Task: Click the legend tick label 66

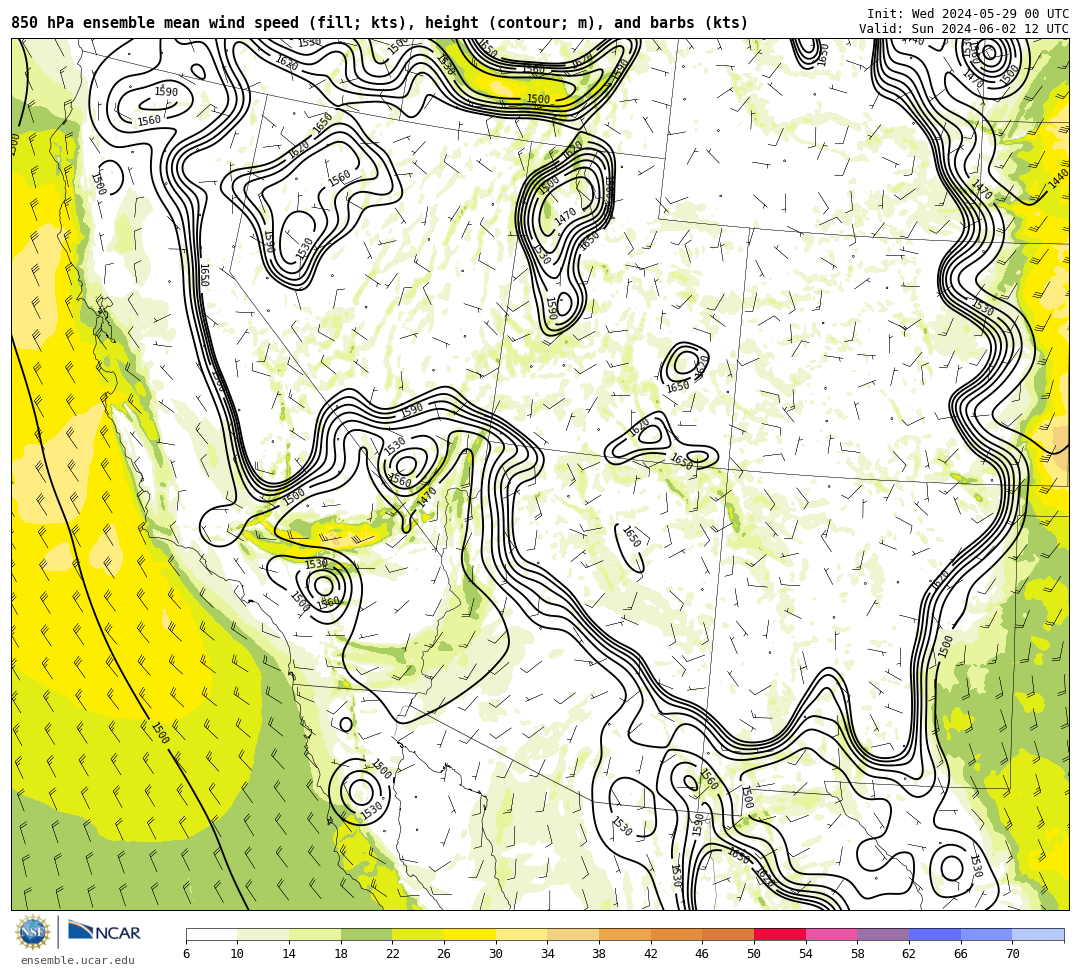Action: coord(961,954)
